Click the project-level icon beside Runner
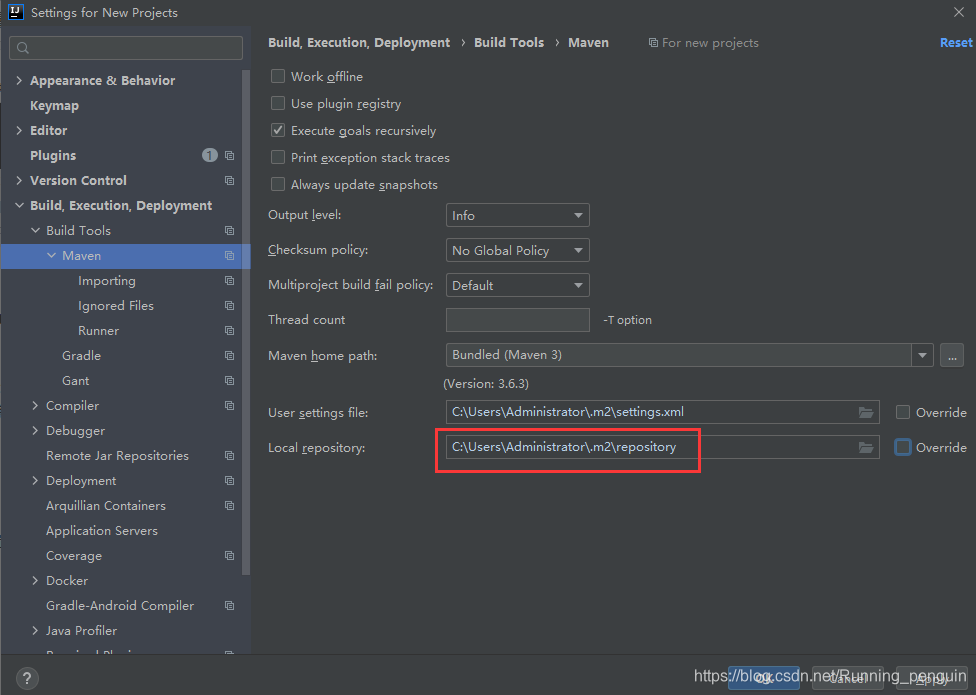Image resolution: width=976 pixels, height=695 pixels. 229,330
